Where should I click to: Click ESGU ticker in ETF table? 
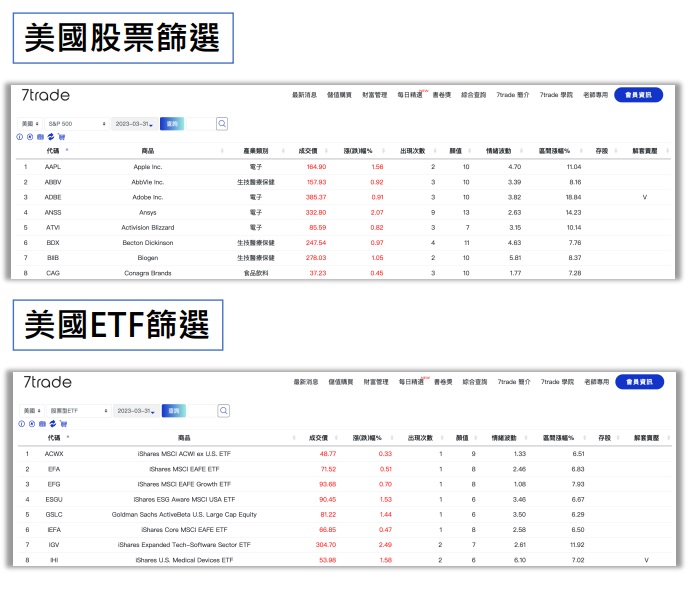point(54,500)
